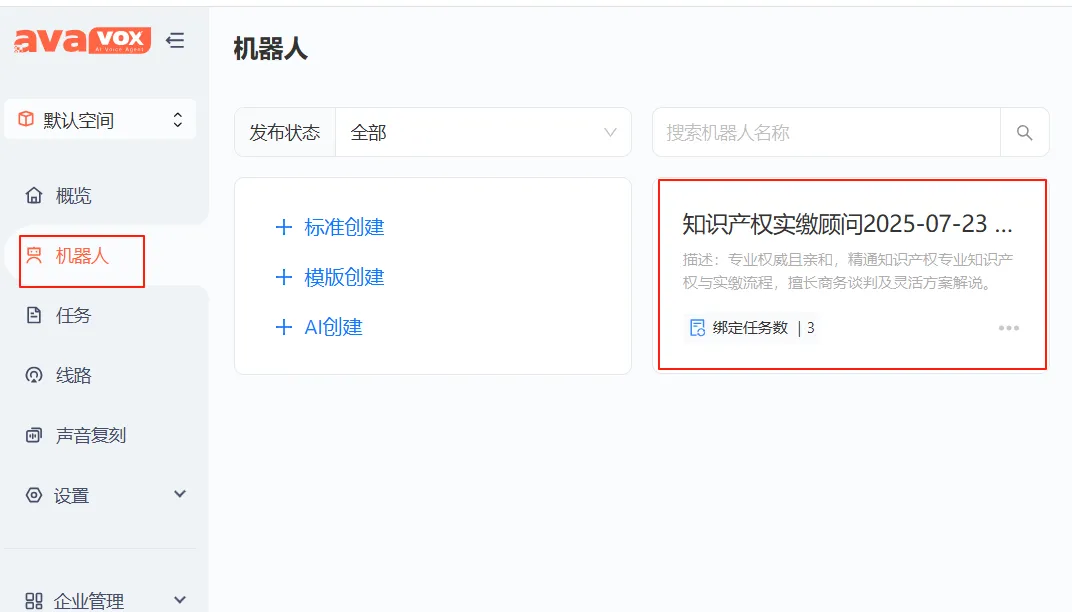Click the avavox logo

pyautogui.click(x=82, y=41)
